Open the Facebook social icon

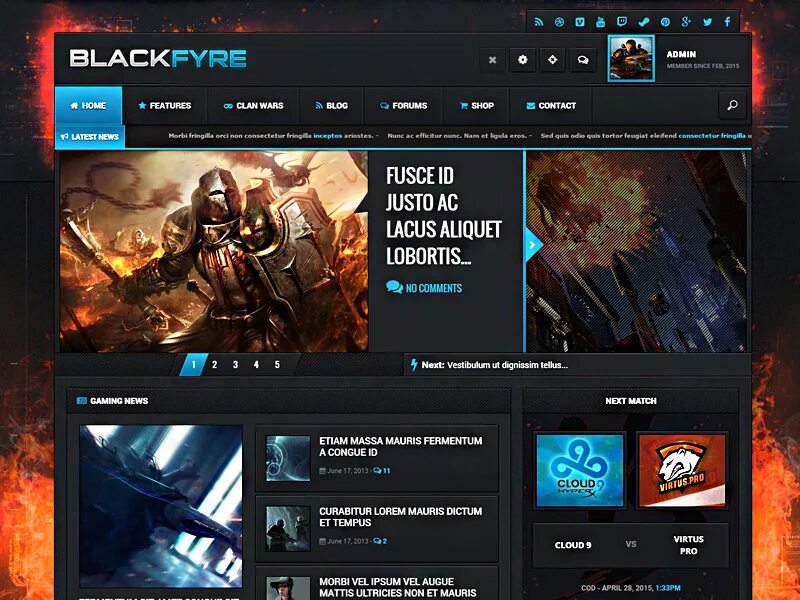(x=728, y=22)
